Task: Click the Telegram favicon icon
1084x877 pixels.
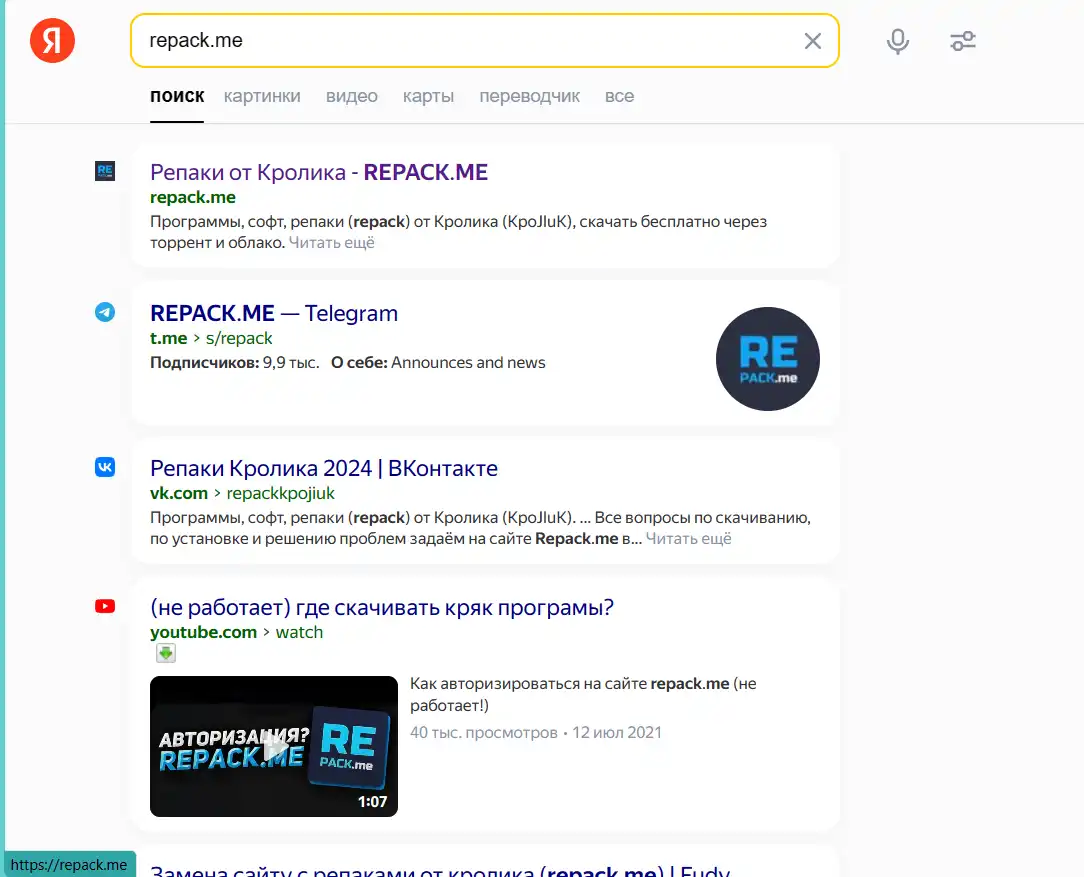Action: (105, 312)
